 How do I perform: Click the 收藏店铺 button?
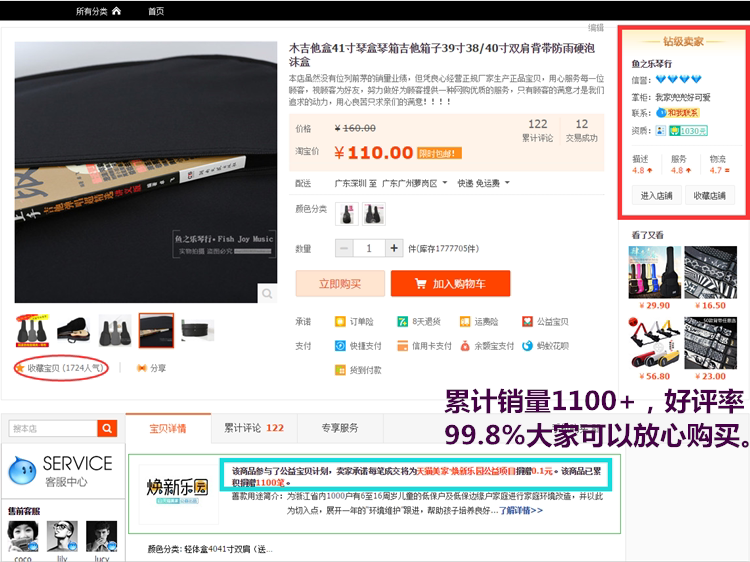(x=709, y=196)
